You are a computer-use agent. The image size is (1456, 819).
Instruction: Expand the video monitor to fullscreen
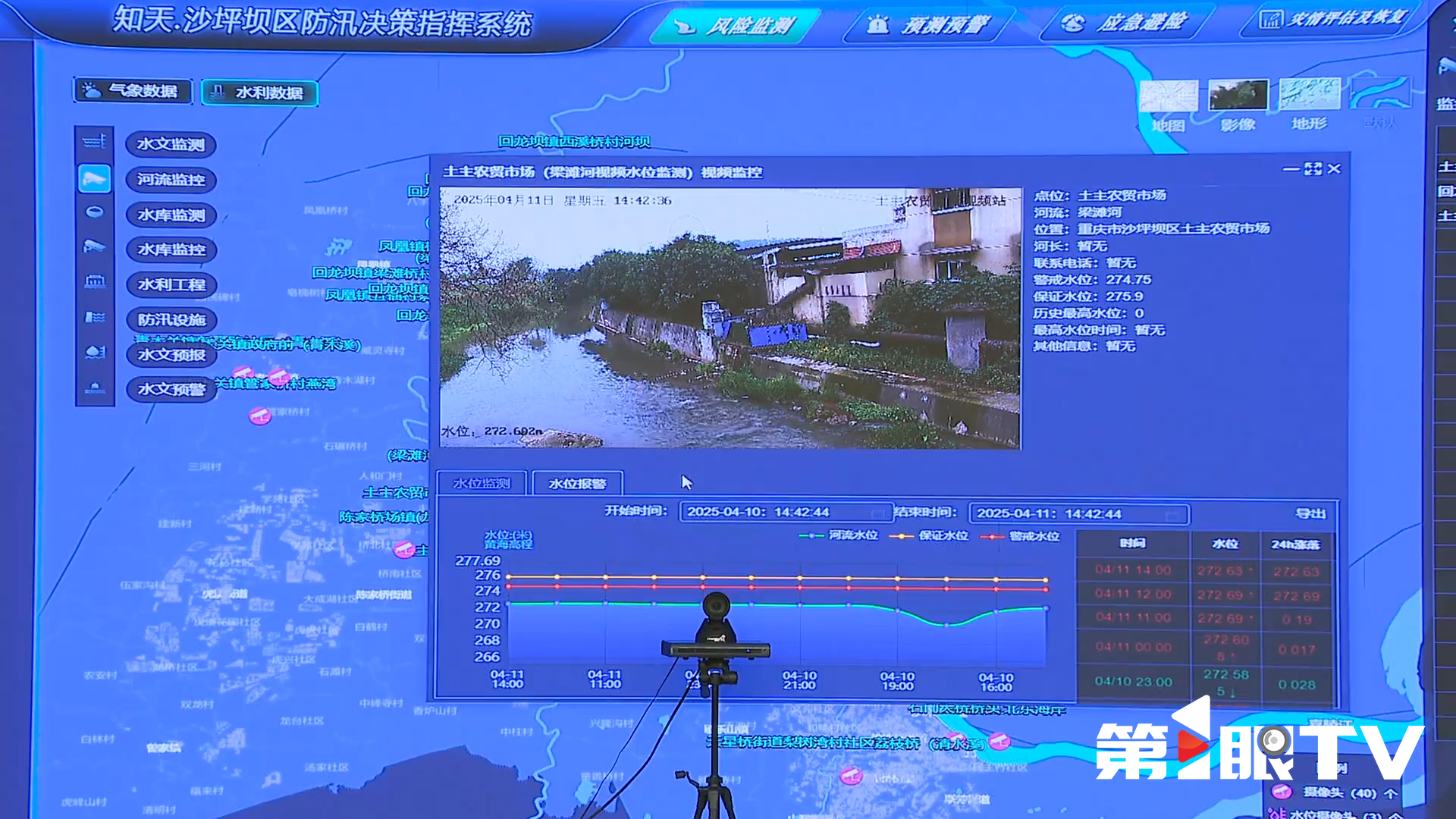tap(1313, 169)
